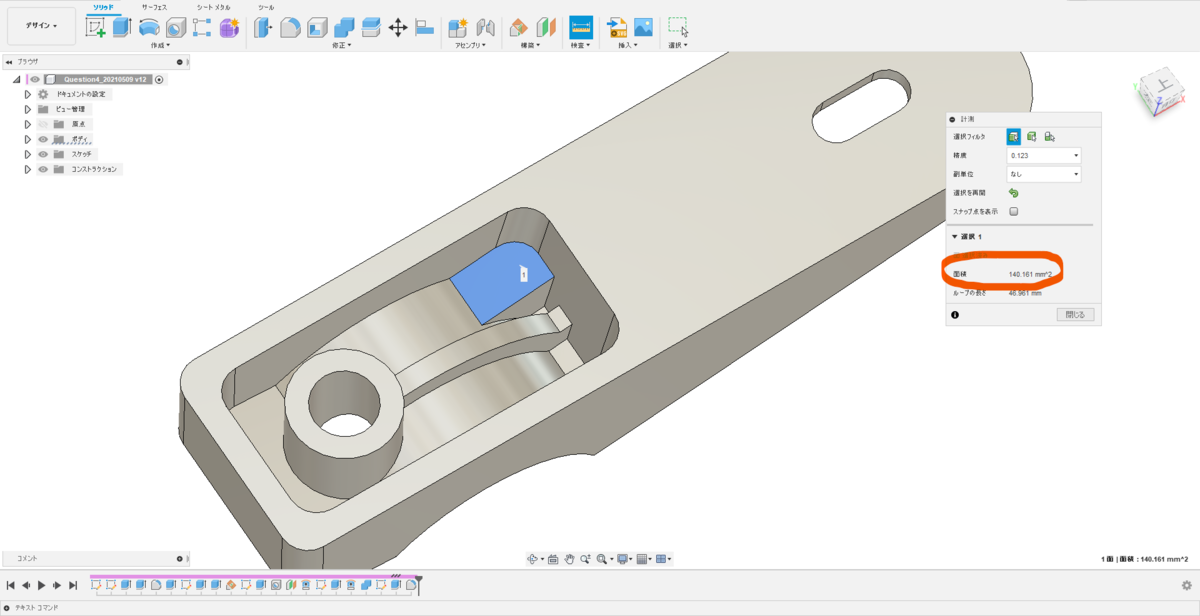The image size is (1200, 616).
Task: Select the Create Sketch tool
Action: pos(96,28)
